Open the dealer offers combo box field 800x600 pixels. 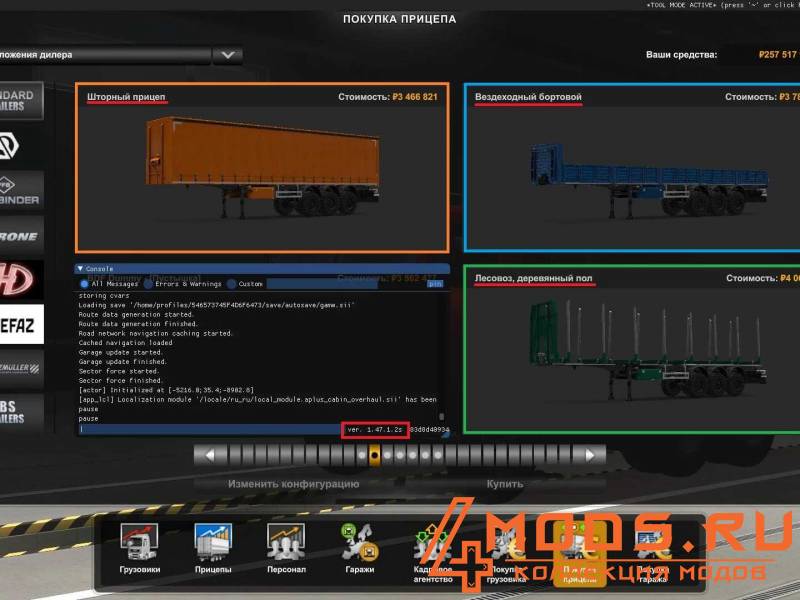105,55
